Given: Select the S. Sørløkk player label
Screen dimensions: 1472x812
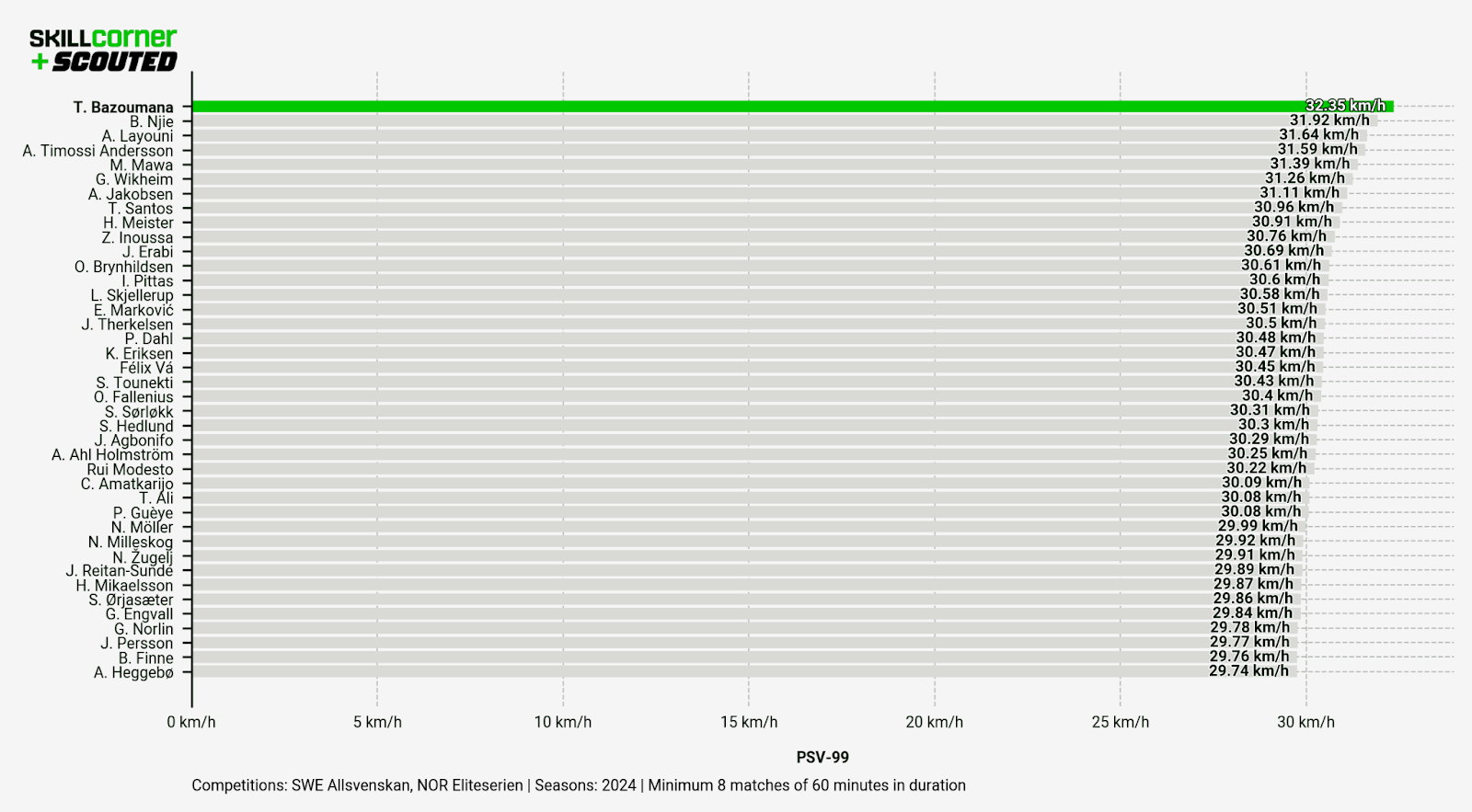Looking at the screenshot, I should coord(139,412).
